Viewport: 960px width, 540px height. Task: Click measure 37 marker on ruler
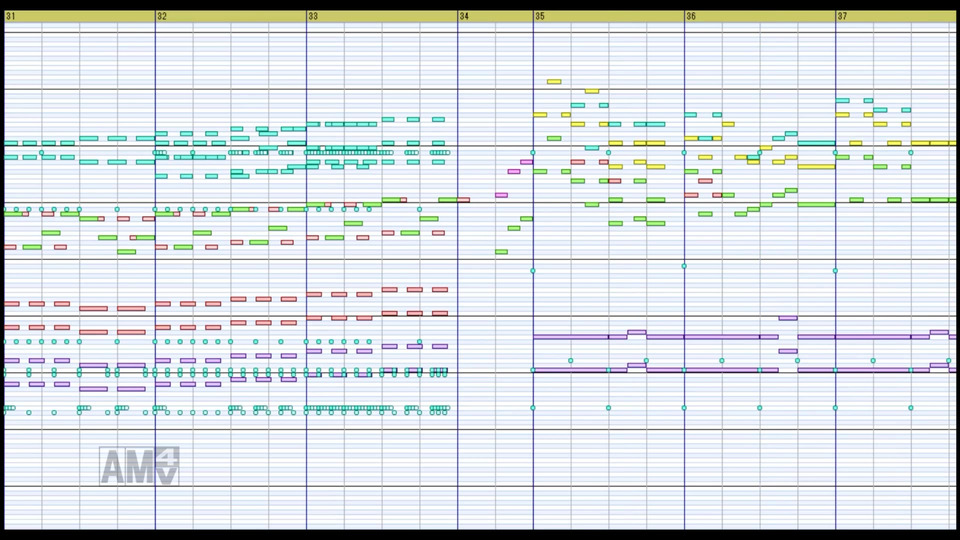(842, 17)
